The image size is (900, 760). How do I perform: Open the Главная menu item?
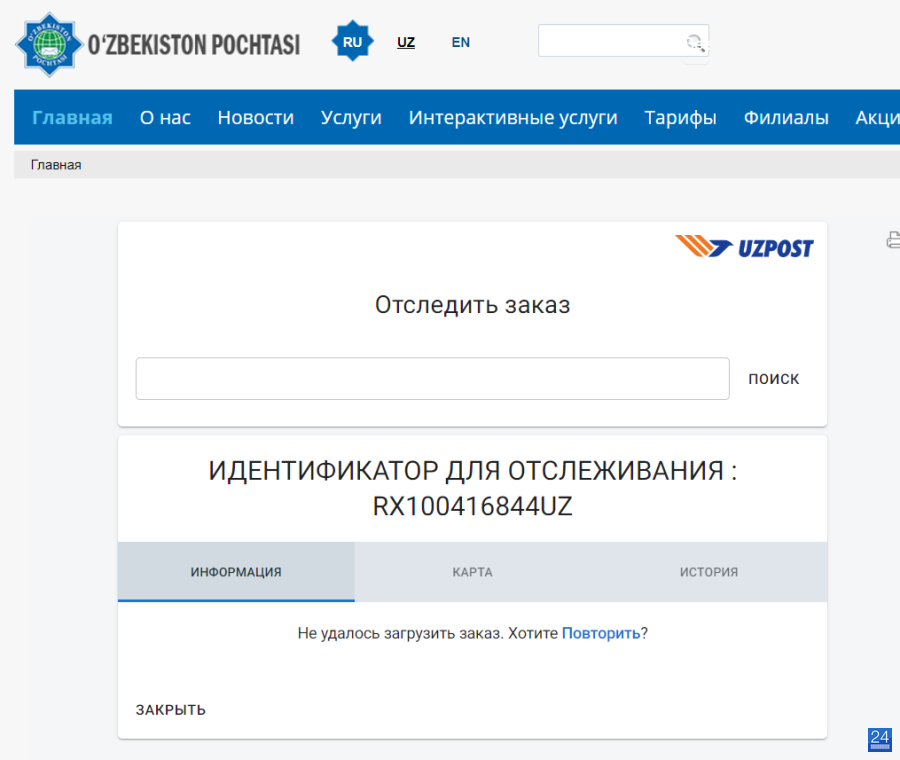click(72, 117)
